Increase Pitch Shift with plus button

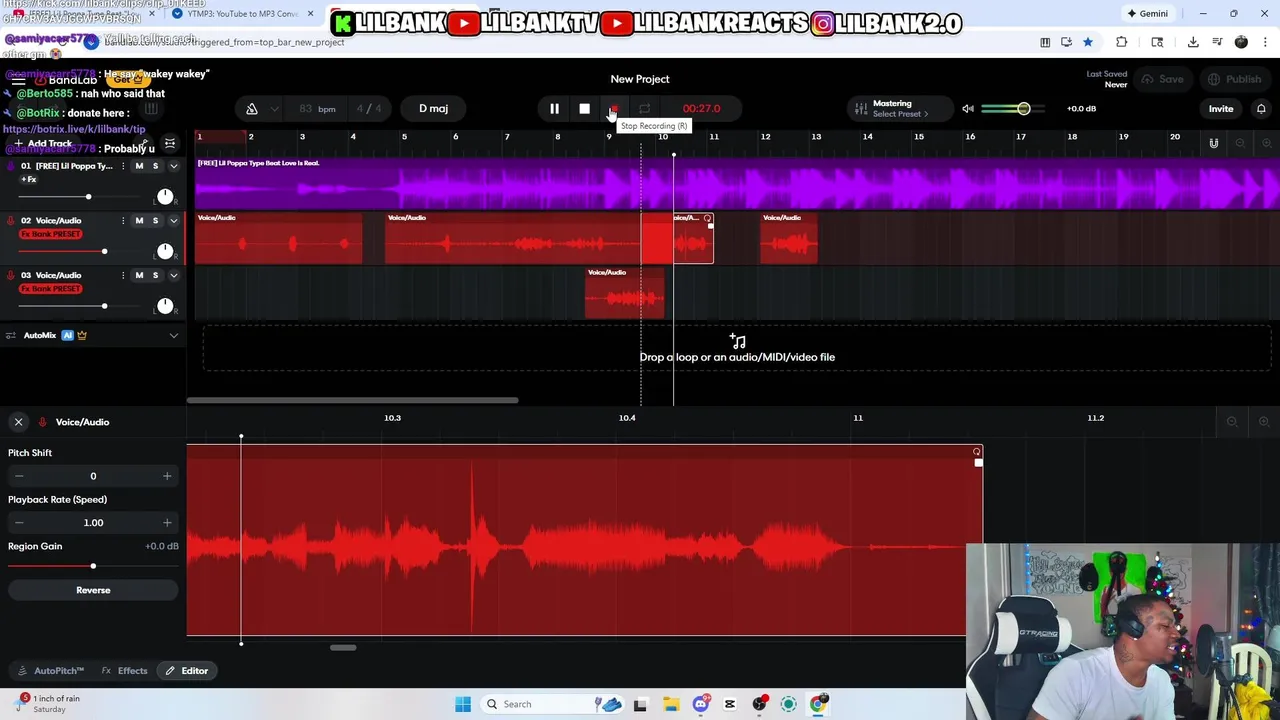click(167, 476)
